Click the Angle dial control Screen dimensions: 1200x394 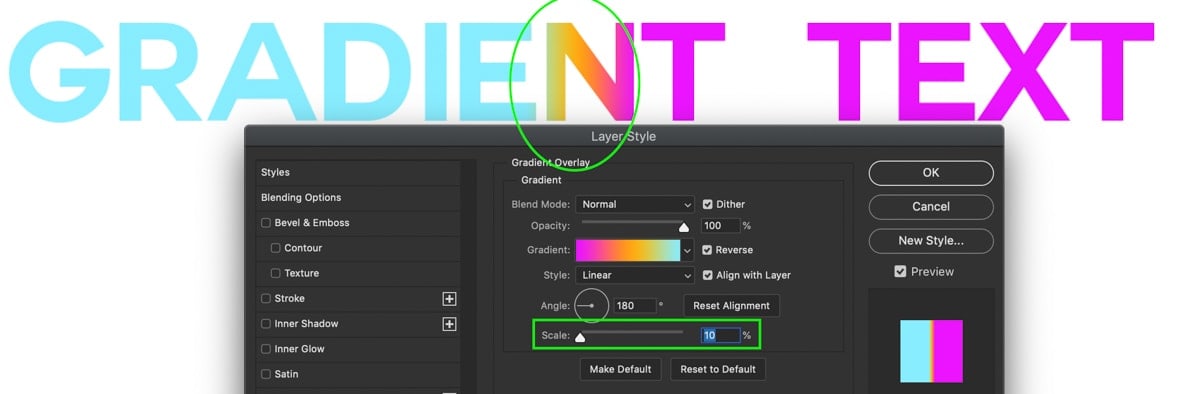pyautogui.click(x=591, y=305)
